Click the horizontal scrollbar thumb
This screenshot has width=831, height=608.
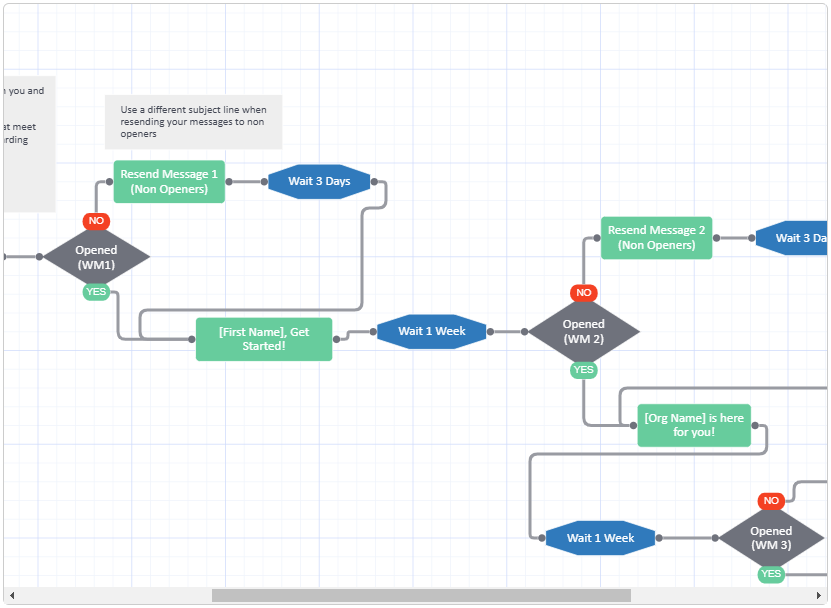[420, 596]
